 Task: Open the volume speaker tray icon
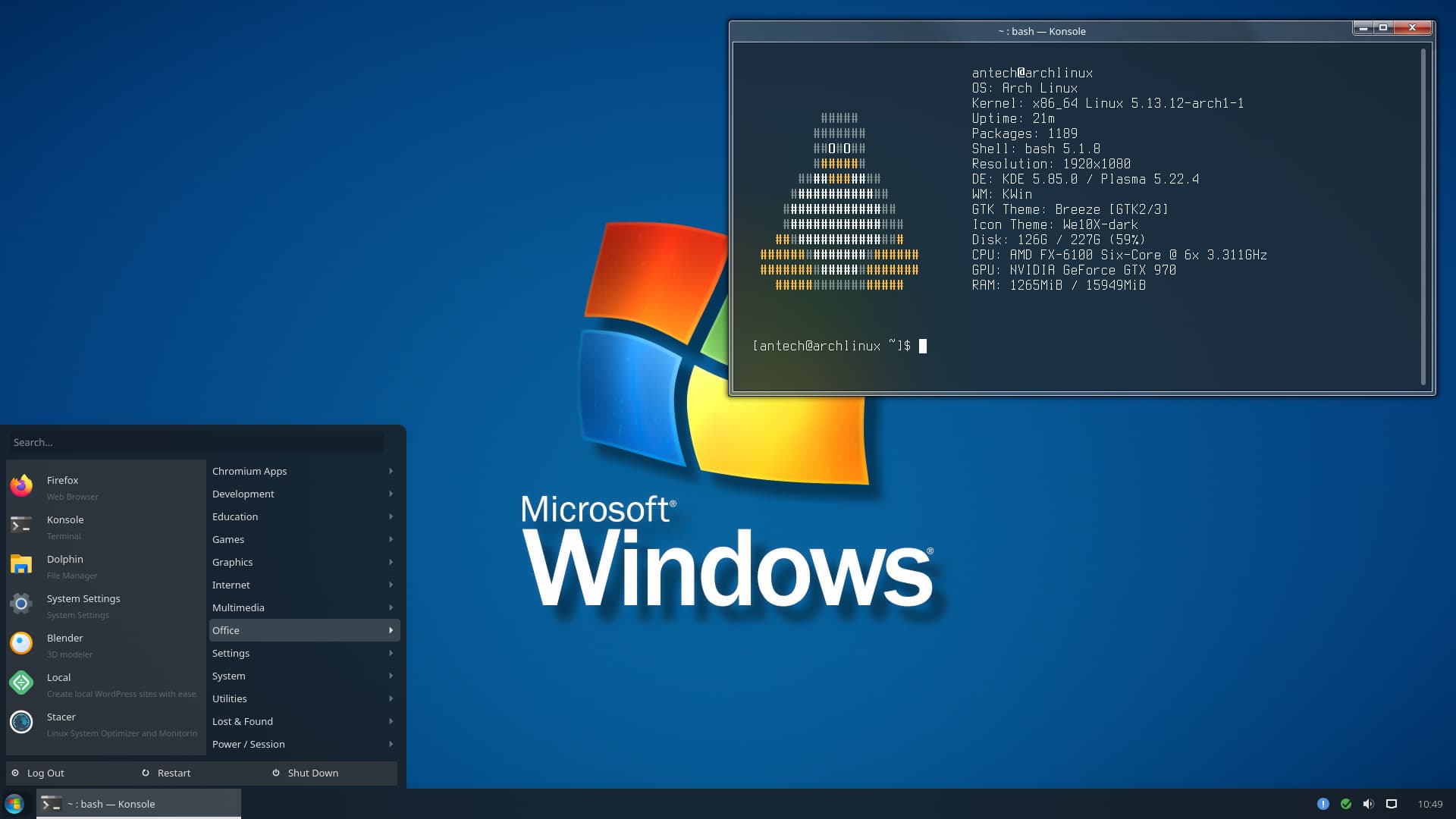[1369, 804]
